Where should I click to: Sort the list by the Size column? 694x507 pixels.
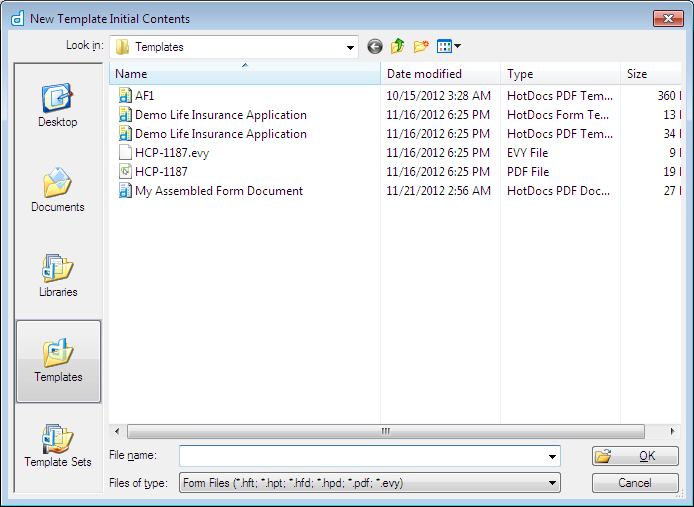click(651, 74)
